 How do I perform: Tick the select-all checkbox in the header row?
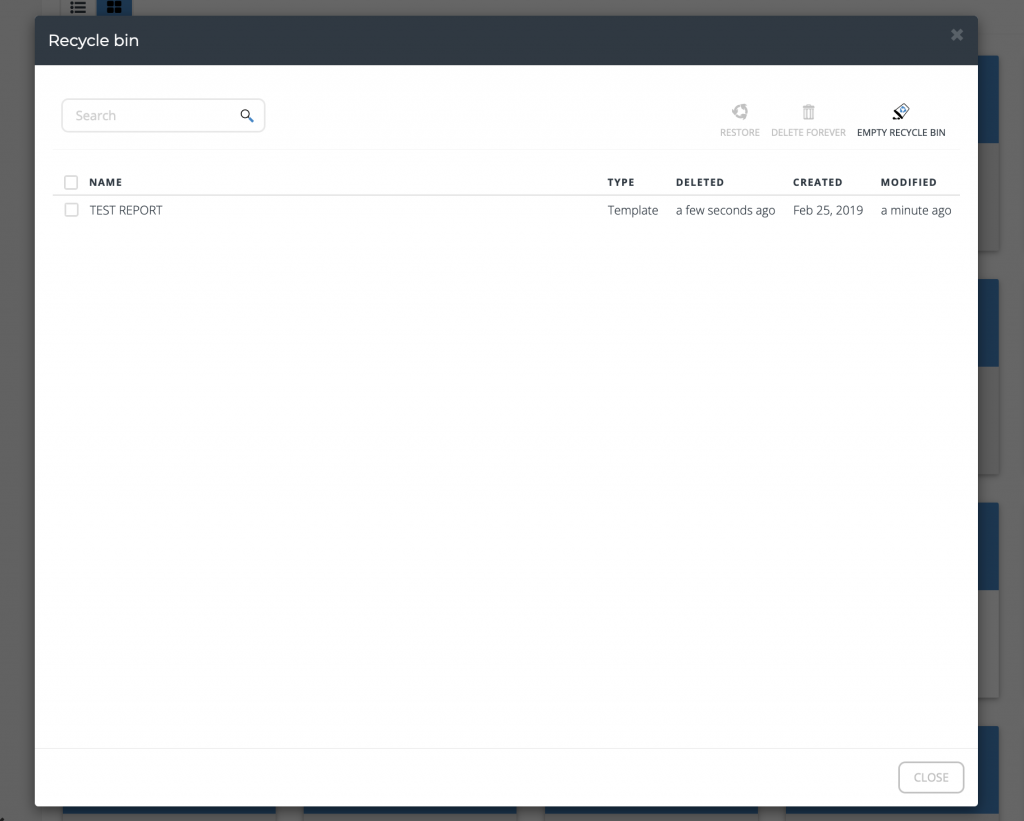coord(71,183)
